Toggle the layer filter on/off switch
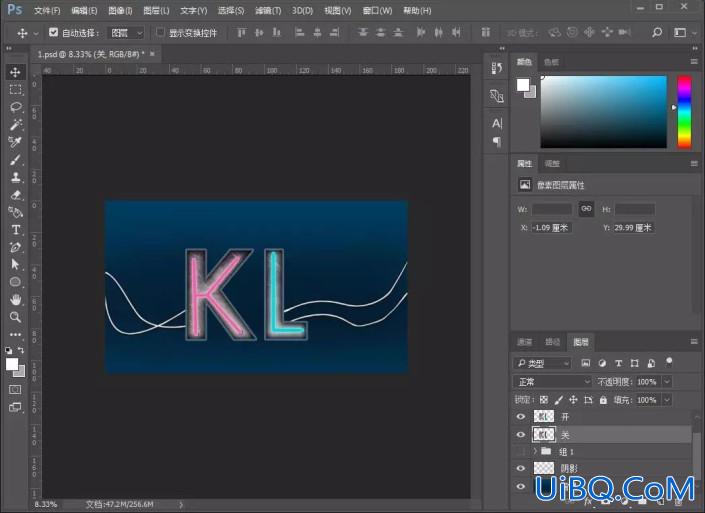This screenshot has width=705, height=513. tap(669, 362)
